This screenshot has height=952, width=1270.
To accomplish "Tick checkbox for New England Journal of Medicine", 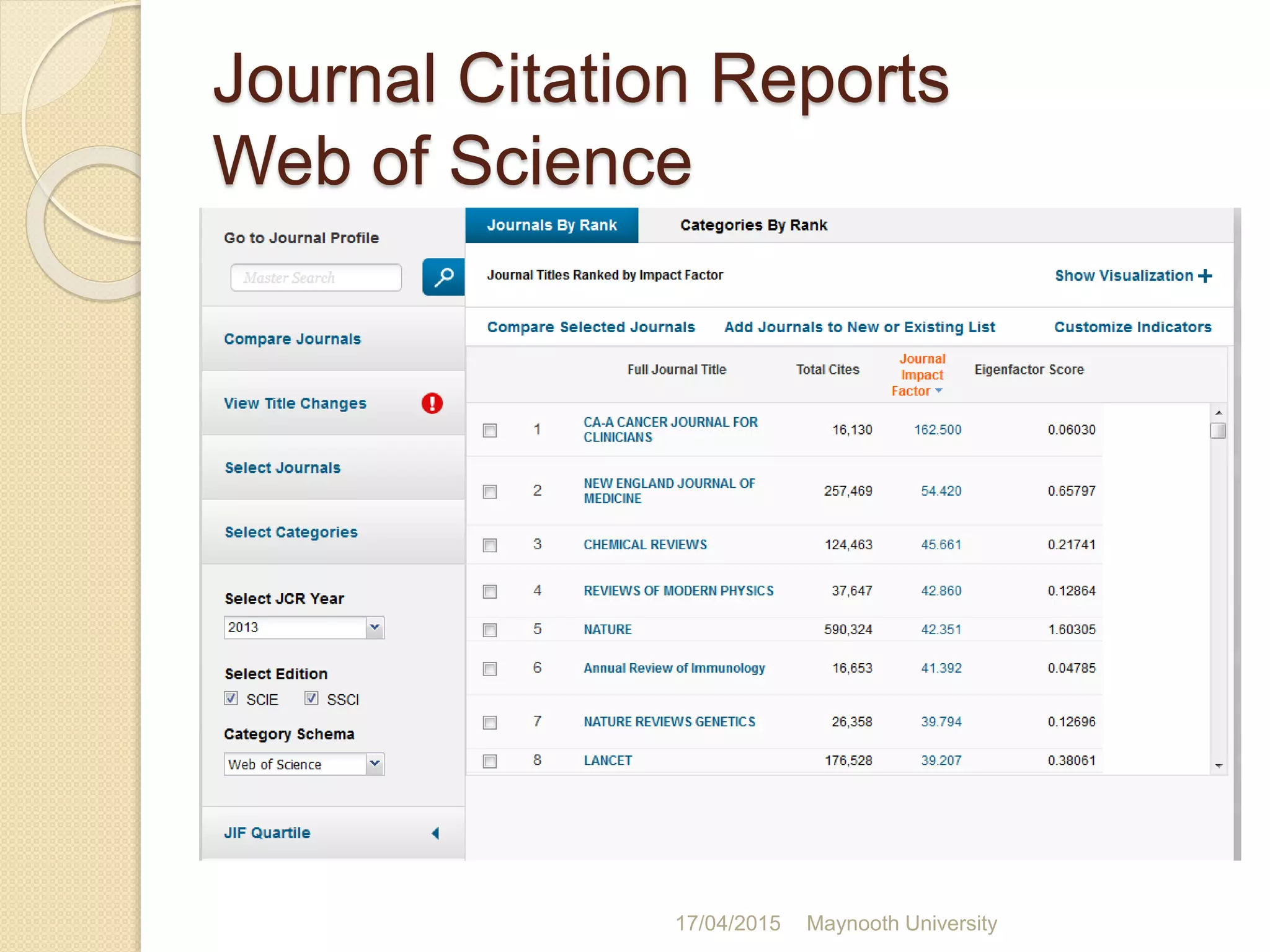I will tap(490, 491).
